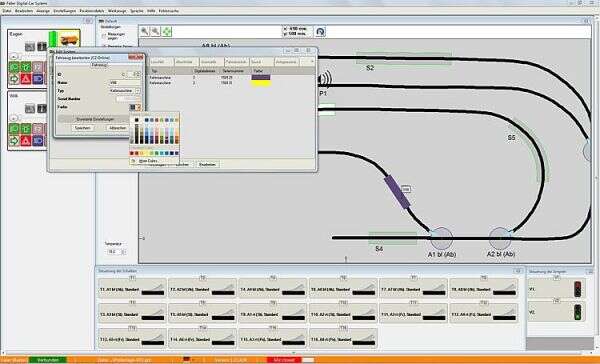
Task: Toggle Willi's blue headlight icon
Action: pyautogui.click(x=38, y=140)
